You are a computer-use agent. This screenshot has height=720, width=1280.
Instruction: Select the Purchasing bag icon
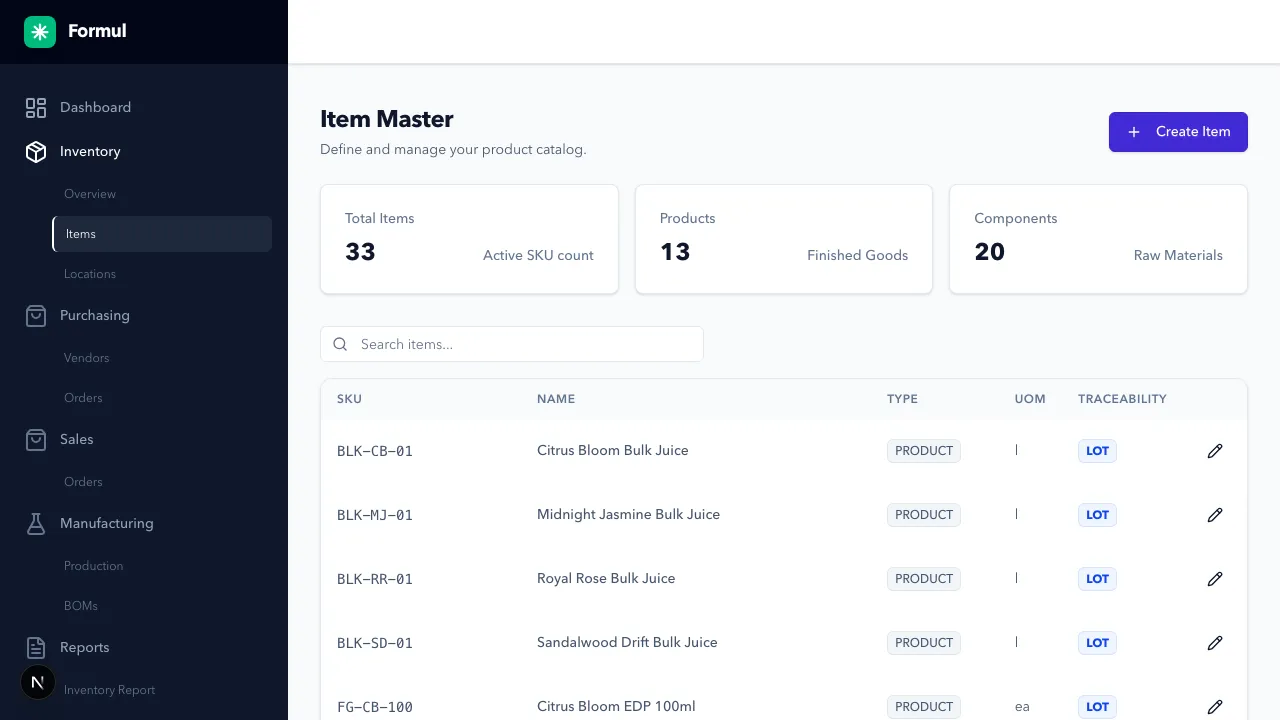click(x=36, y=315)
